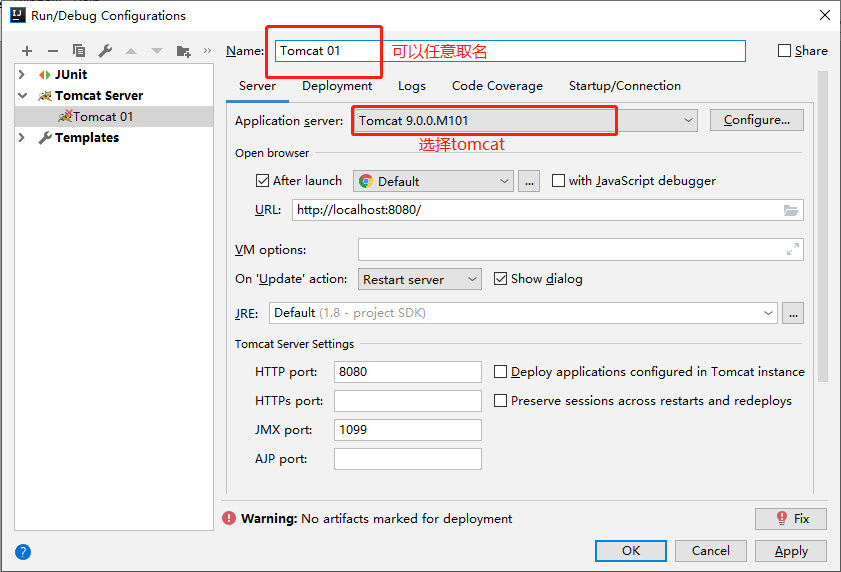This screenshot has width=841, height=572.
Task: Open the Startup/Connection tab
Action: pyautogui.click(x=625, y=86)
